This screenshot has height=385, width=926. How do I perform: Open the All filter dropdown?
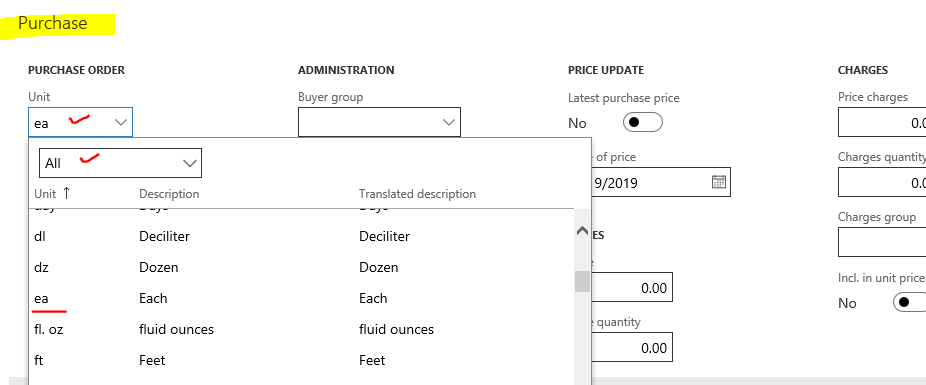pos(120,163)
